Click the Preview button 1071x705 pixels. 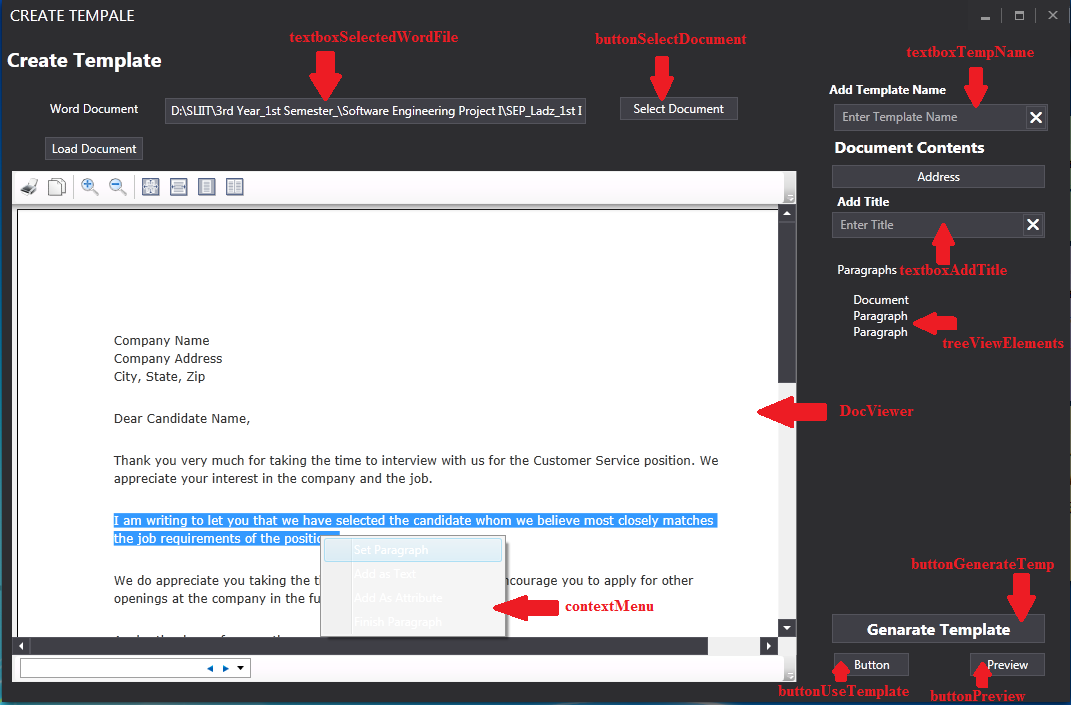[1006, 664]
